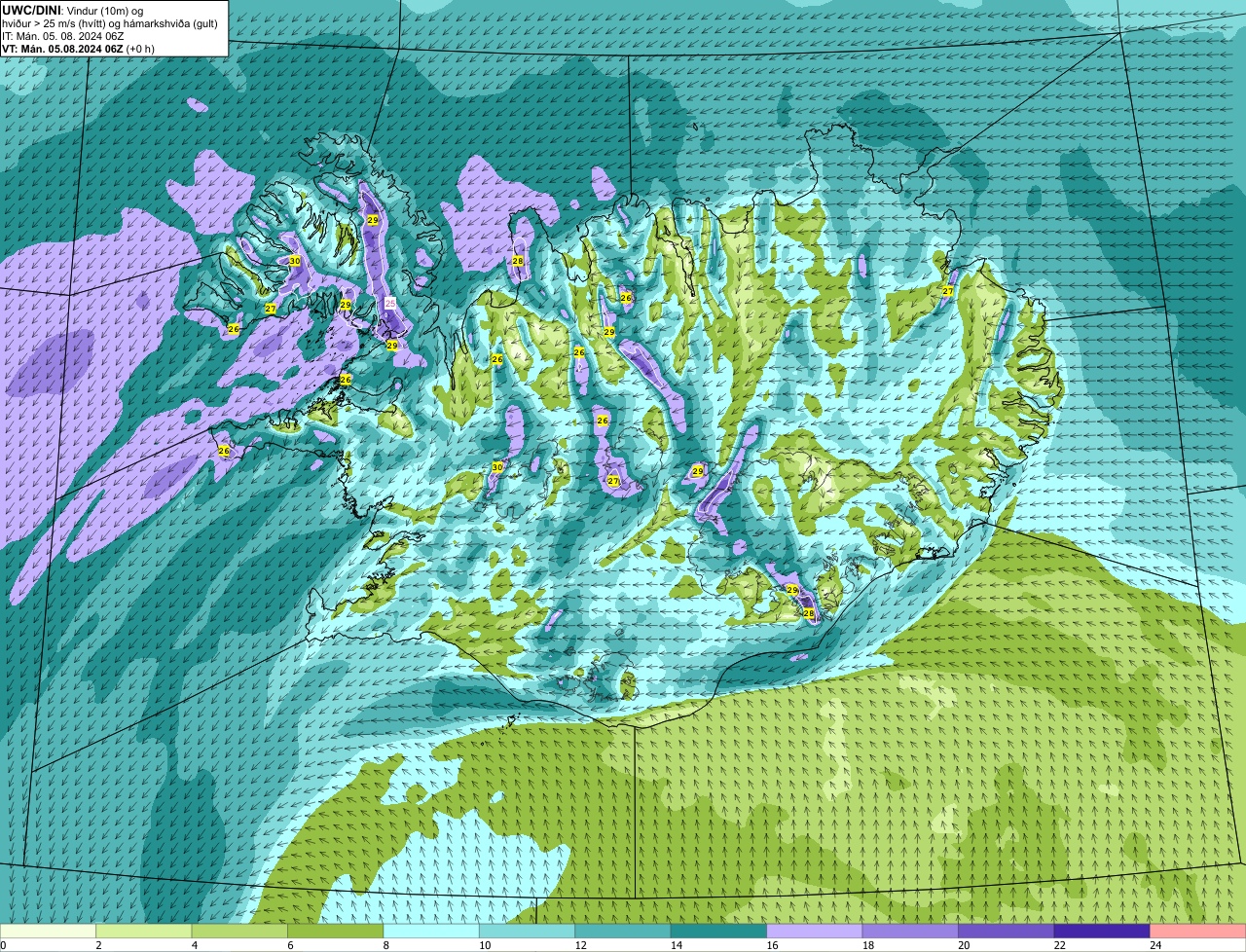Click the 'IT: Mán. 05. 08. 2024 06Z' line
1246x952 pixels.
(x=64, y=35)
